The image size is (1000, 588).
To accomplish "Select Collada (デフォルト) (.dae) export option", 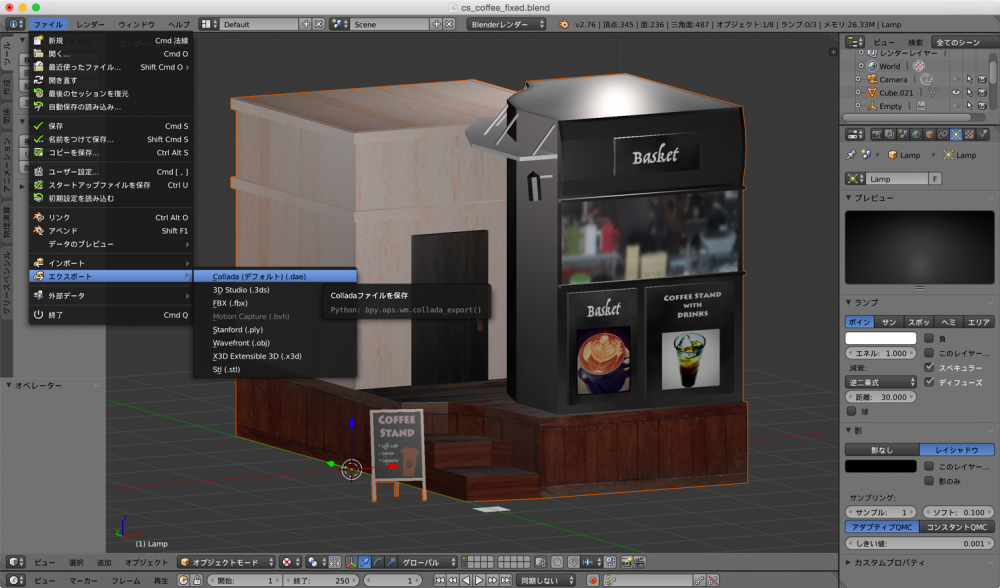I will click(x=261, y=276).
